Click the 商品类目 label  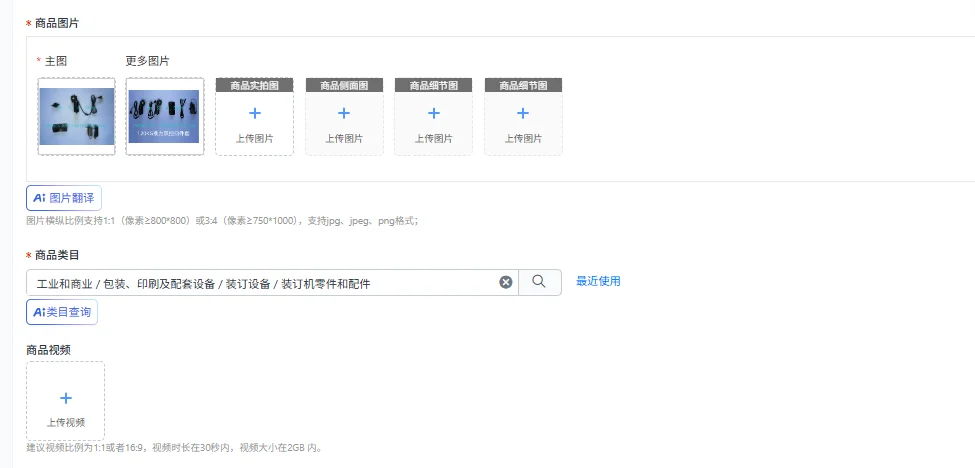tap(57, 255)
